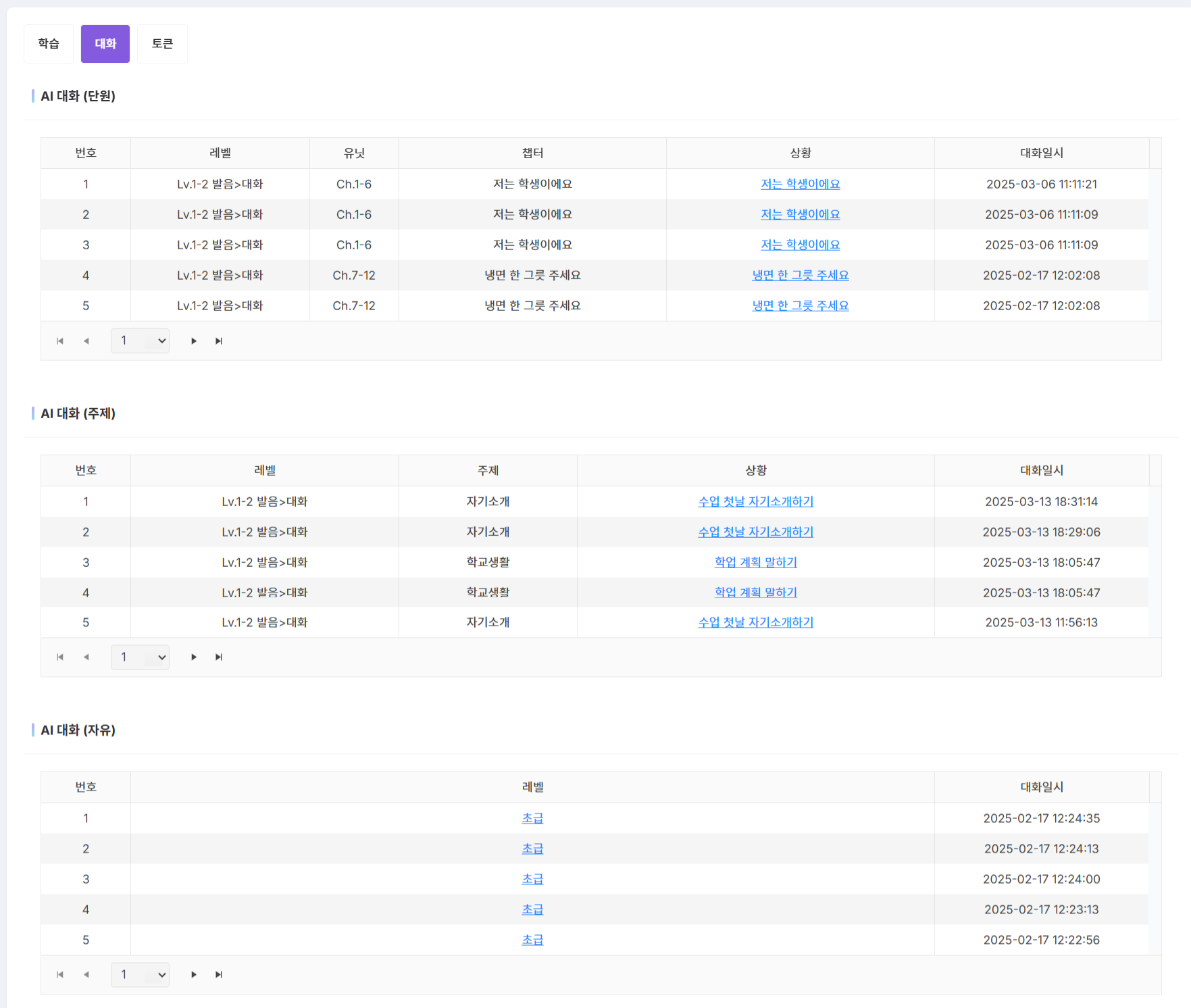Open 초급 link dated 12:22:56
The height and width of the screenshot is (1008, 1191).
click(532, 940)
